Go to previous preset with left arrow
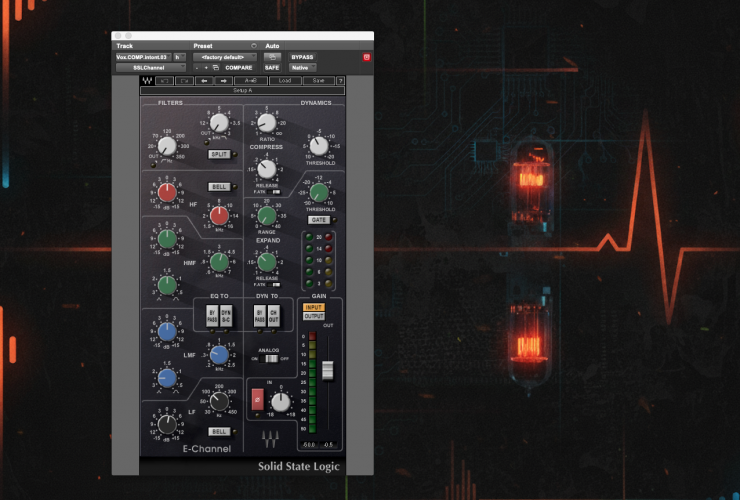The width and height of the screenshot is (740, 500). click(204, 81)
